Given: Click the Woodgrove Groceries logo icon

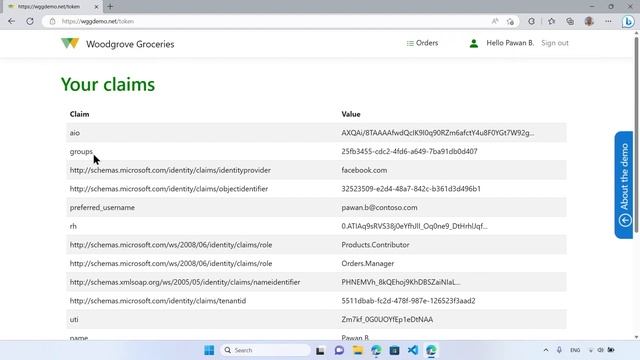Looking at the screenshot, I should 70,43.
